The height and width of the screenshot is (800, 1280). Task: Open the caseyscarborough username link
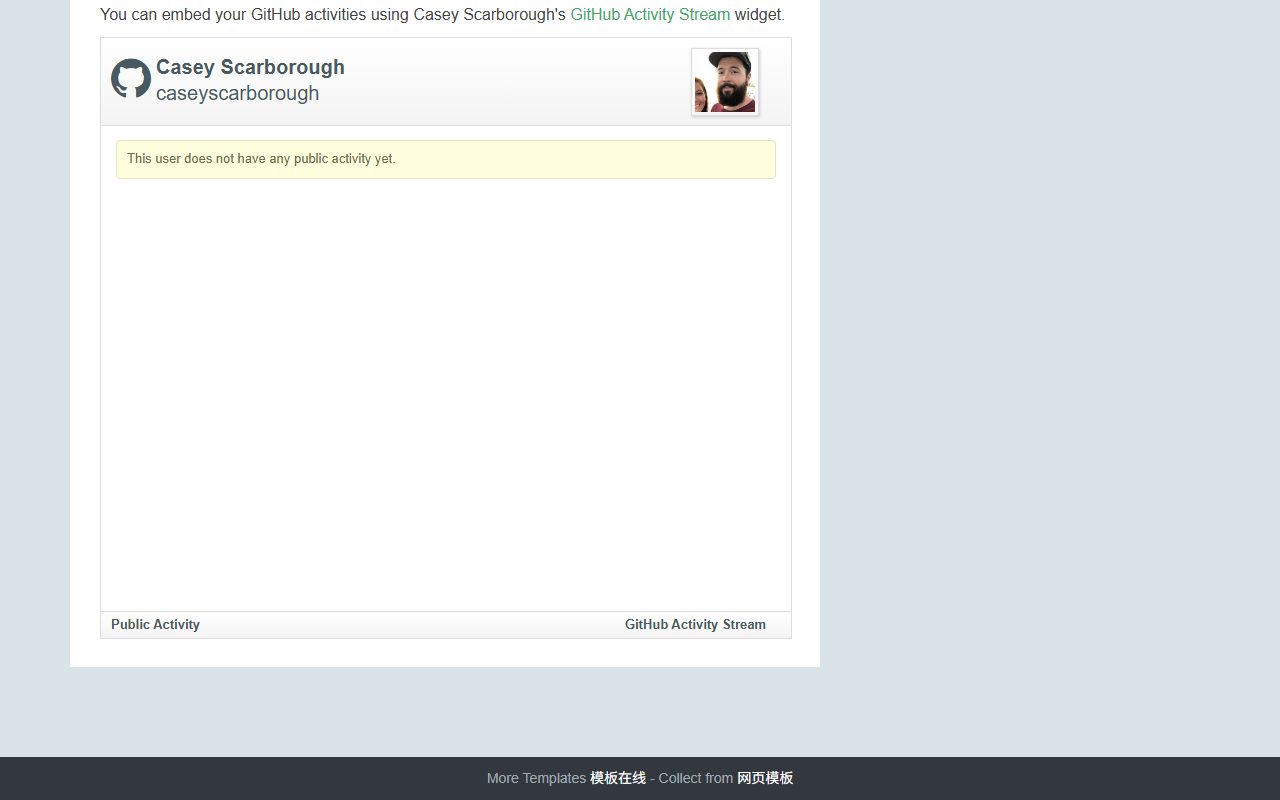[x=237, y=93]
